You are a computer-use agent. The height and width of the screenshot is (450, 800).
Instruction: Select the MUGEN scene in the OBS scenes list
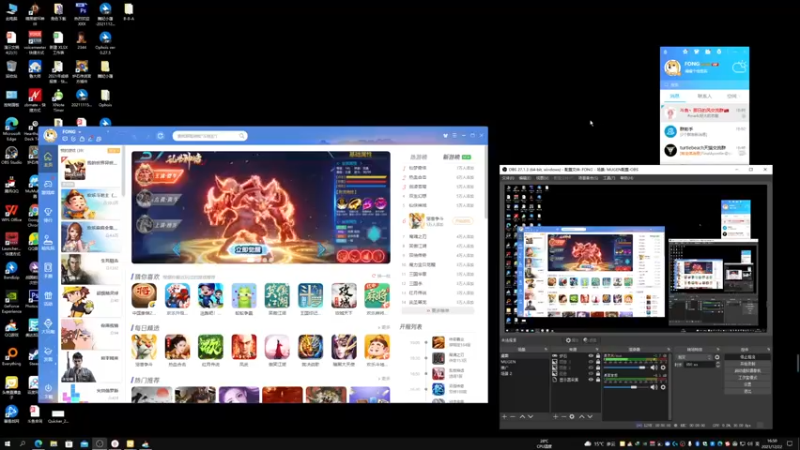(509, 362)
